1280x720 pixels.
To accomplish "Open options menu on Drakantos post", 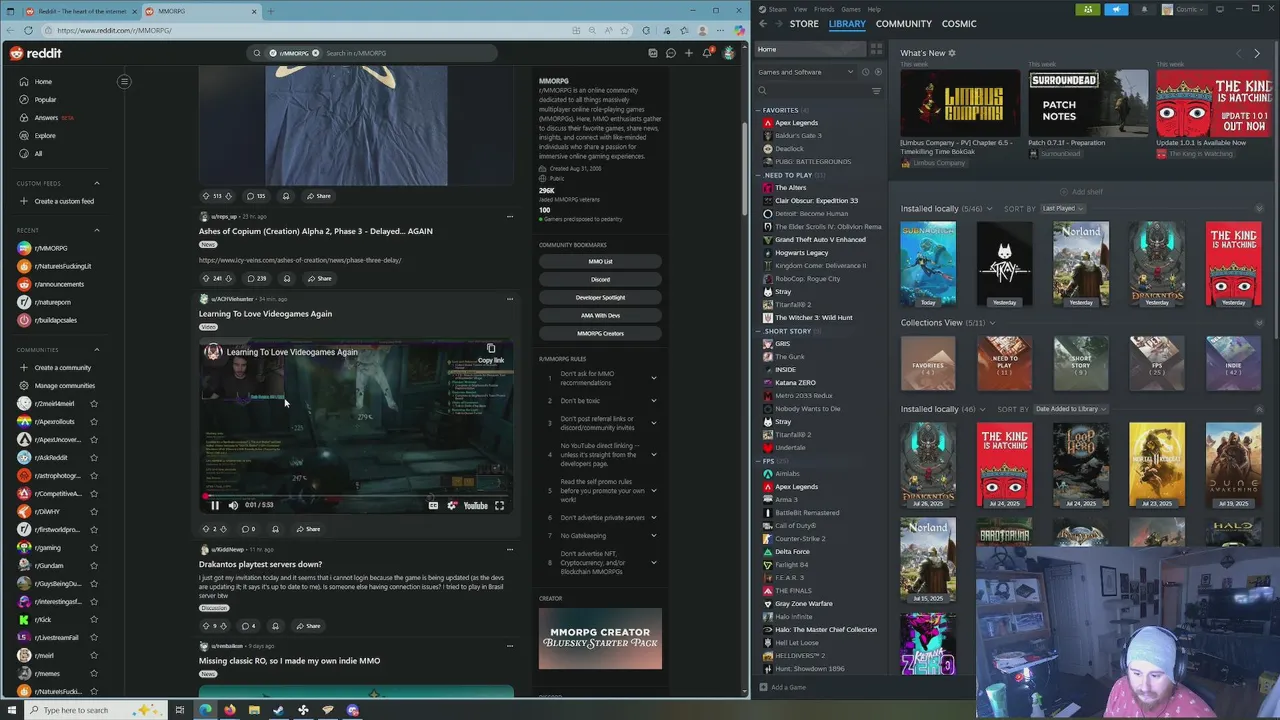I will (x=509, y=549).
